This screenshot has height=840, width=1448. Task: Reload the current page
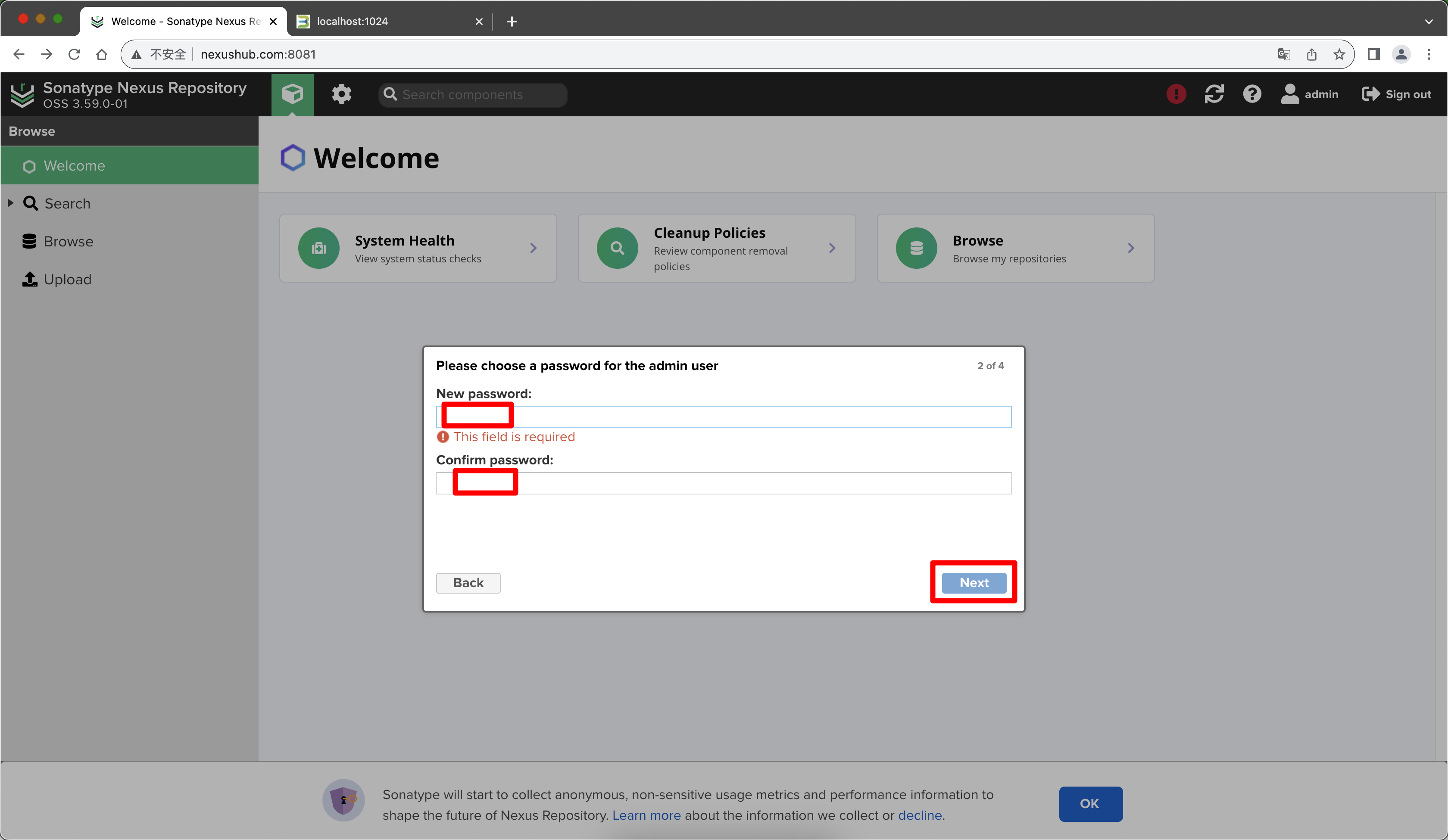74,54
